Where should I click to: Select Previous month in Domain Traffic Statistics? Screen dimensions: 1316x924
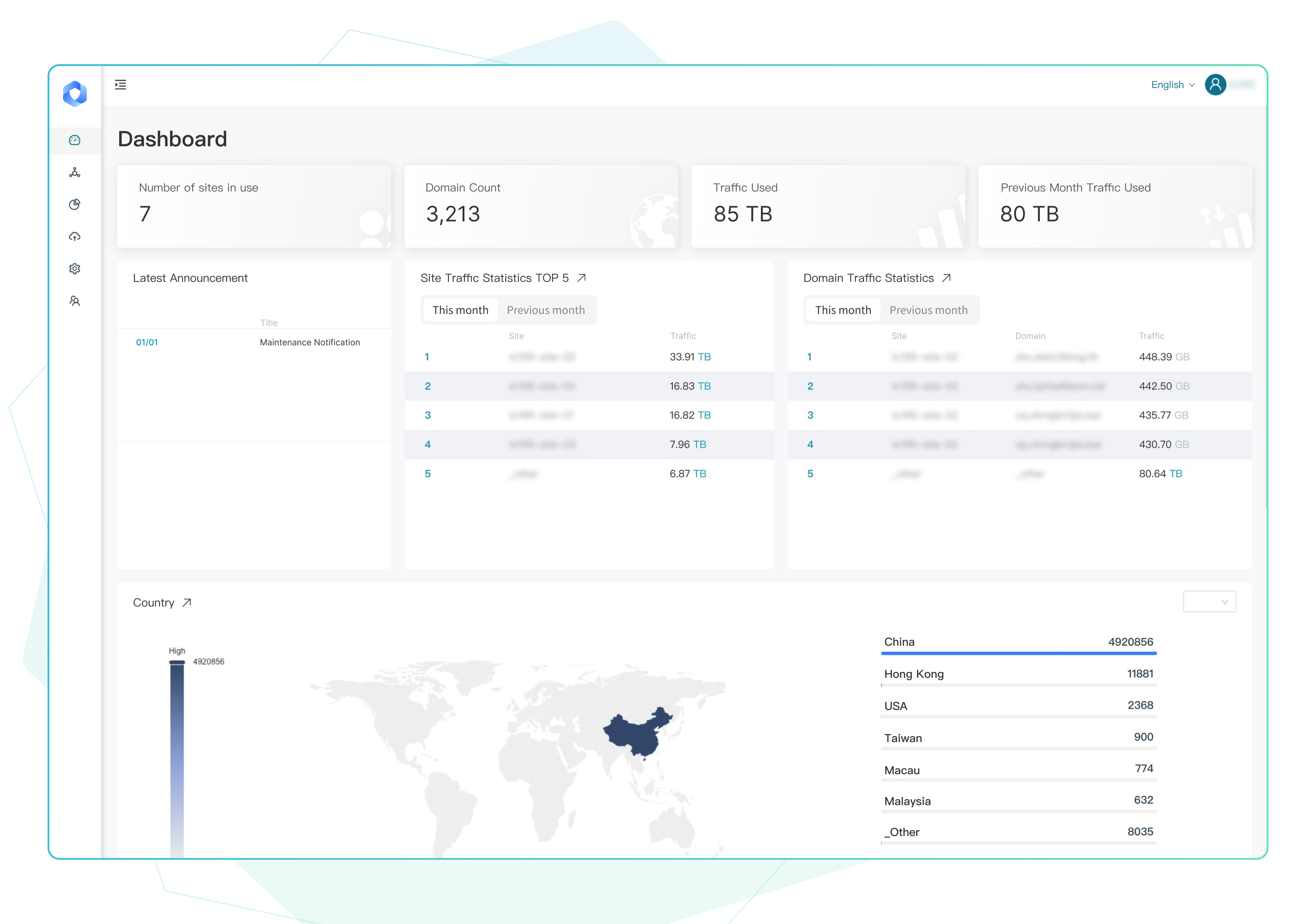(928, 310)
